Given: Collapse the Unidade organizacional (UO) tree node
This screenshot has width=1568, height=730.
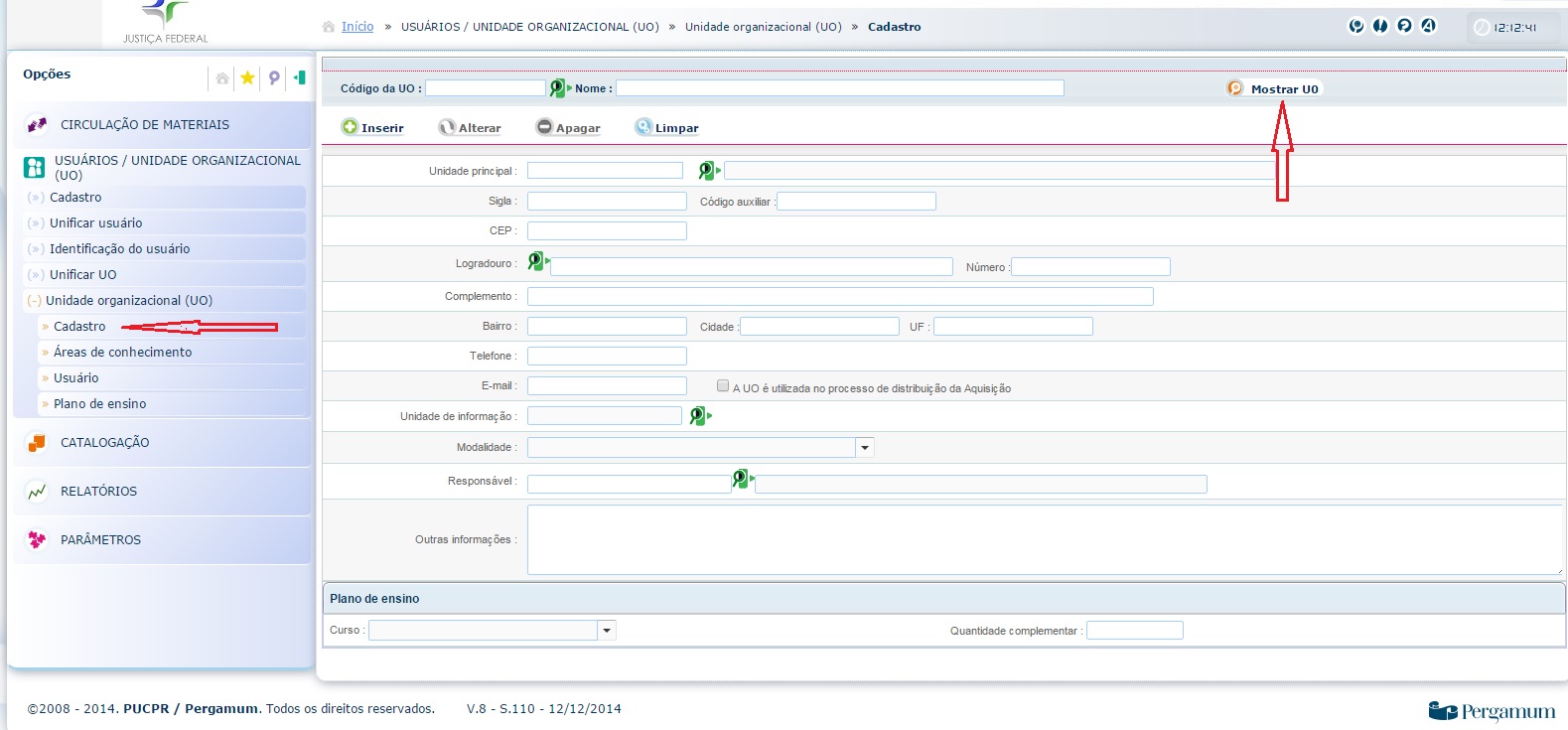Looking at the screenshot, I should [x=35, y=301].
